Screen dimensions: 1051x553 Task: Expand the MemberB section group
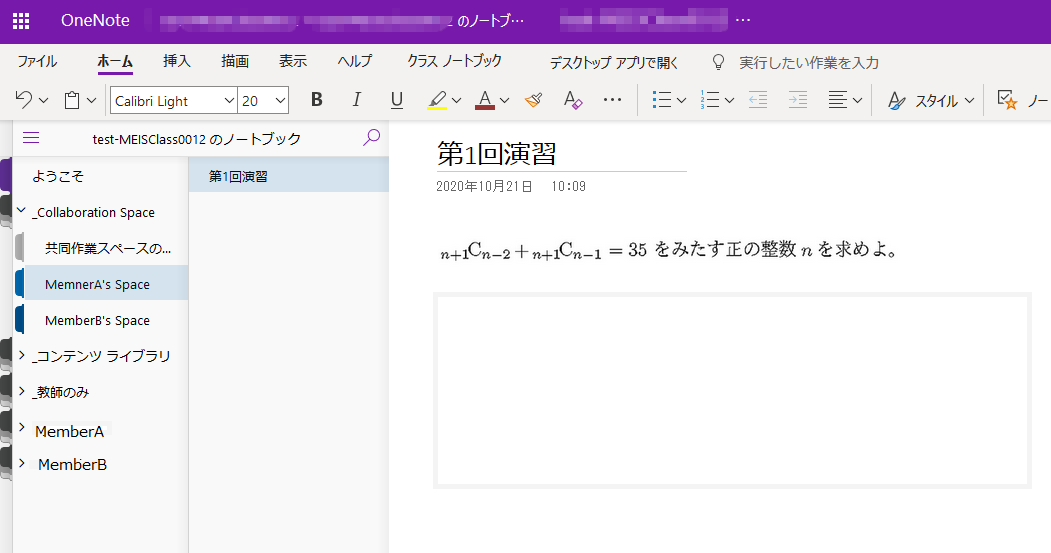click(21, 463)
